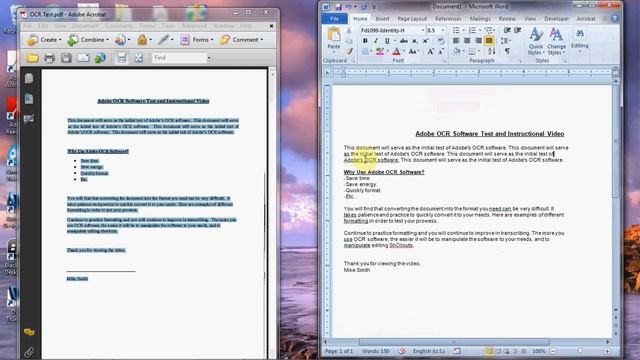Viewport: 640px width, 360px height.
Task: Click the Secure padlock icon in Acrobat
Action: [142, 40]
